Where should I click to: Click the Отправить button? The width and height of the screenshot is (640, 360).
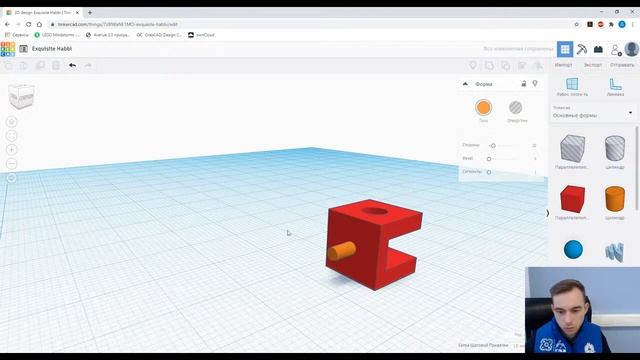pos(622,65)
